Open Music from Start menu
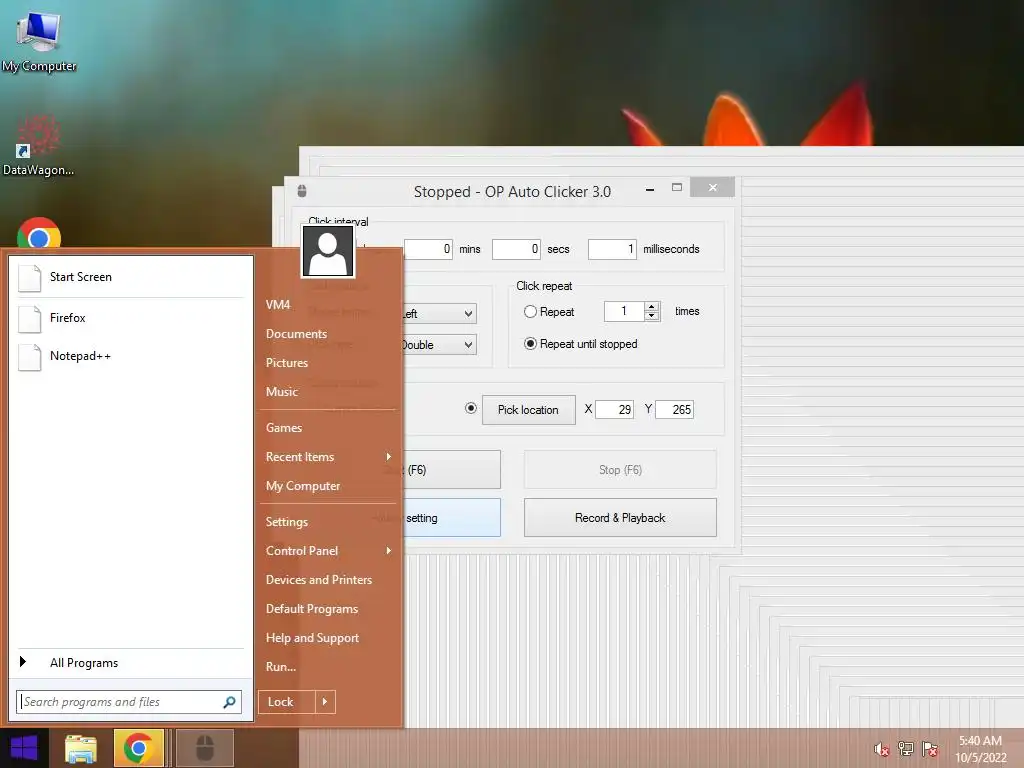Screen dimensions: 1024x768 pyautogui.click(x=282, y=392)
